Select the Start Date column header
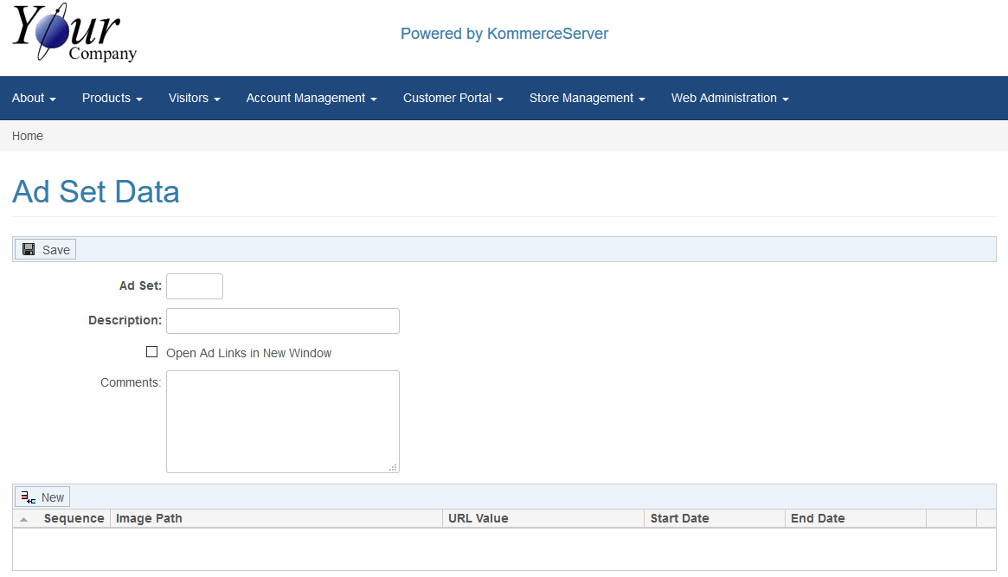This screenshot has width=1008, height=577. [x=680, y=519]
